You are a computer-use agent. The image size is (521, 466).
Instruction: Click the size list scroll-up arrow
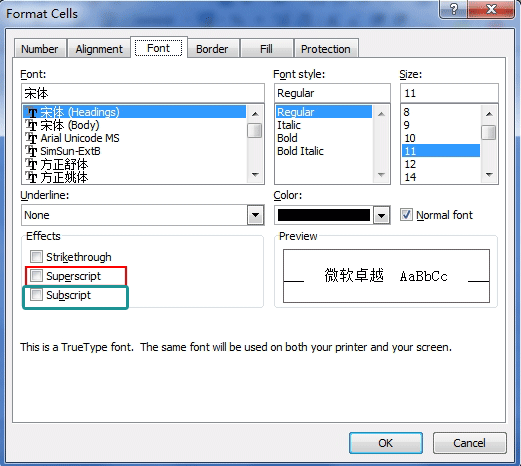489,114
